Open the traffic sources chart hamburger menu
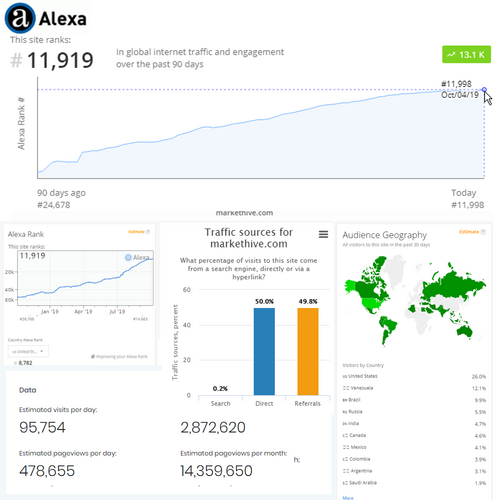This screenshot has height=500, width=500. [x=323, y=234]
